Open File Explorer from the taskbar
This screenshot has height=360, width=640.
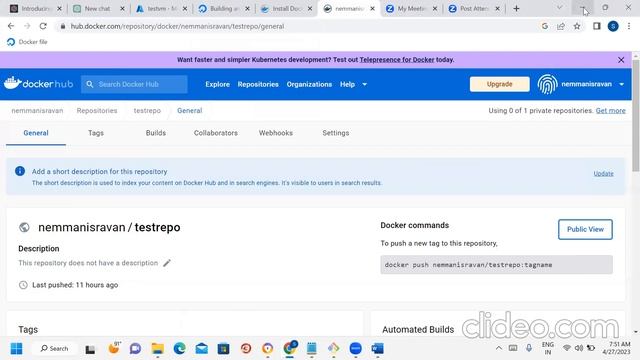pos(158,349)
